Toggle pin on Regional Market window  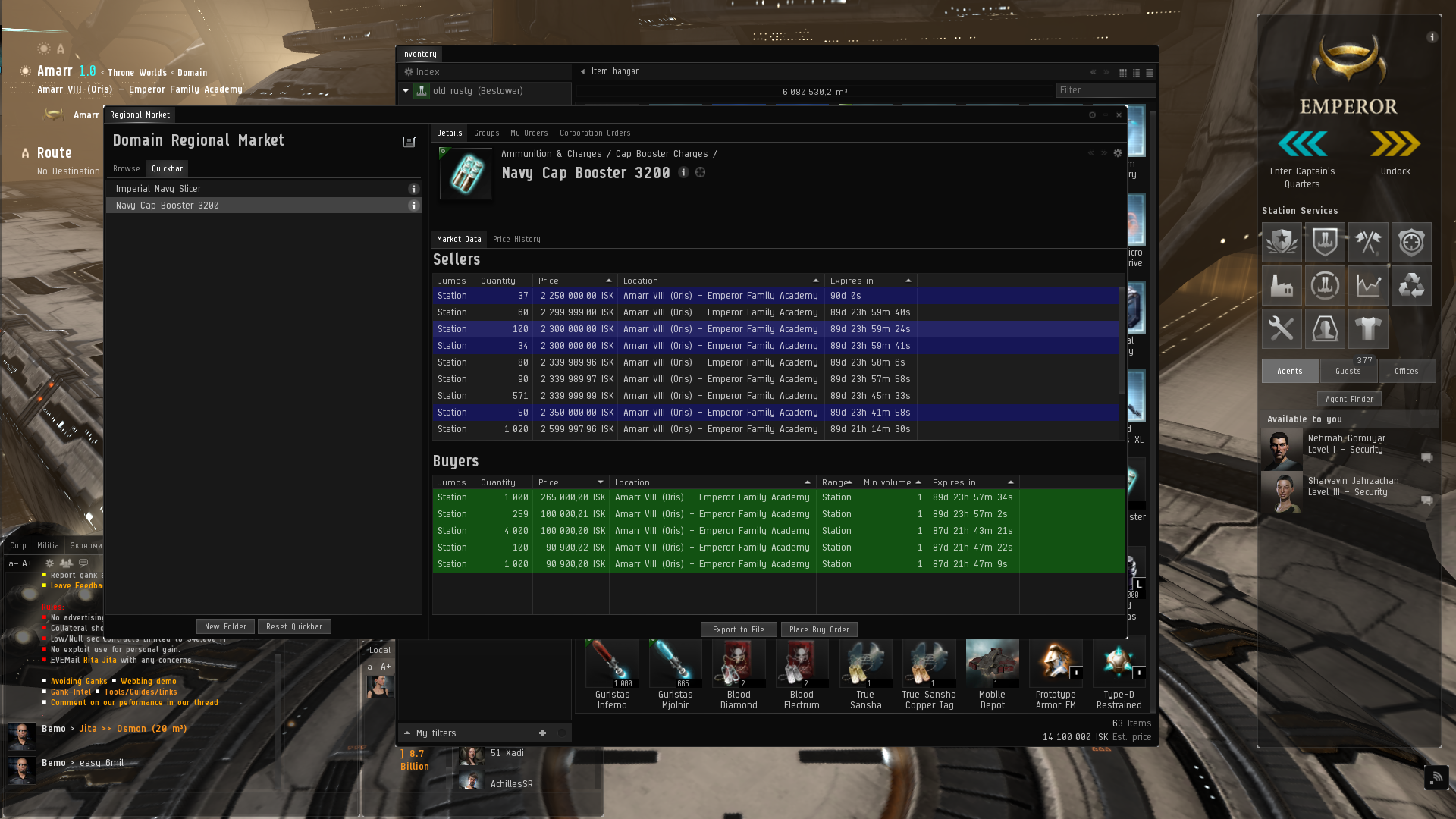(1092, 115)
